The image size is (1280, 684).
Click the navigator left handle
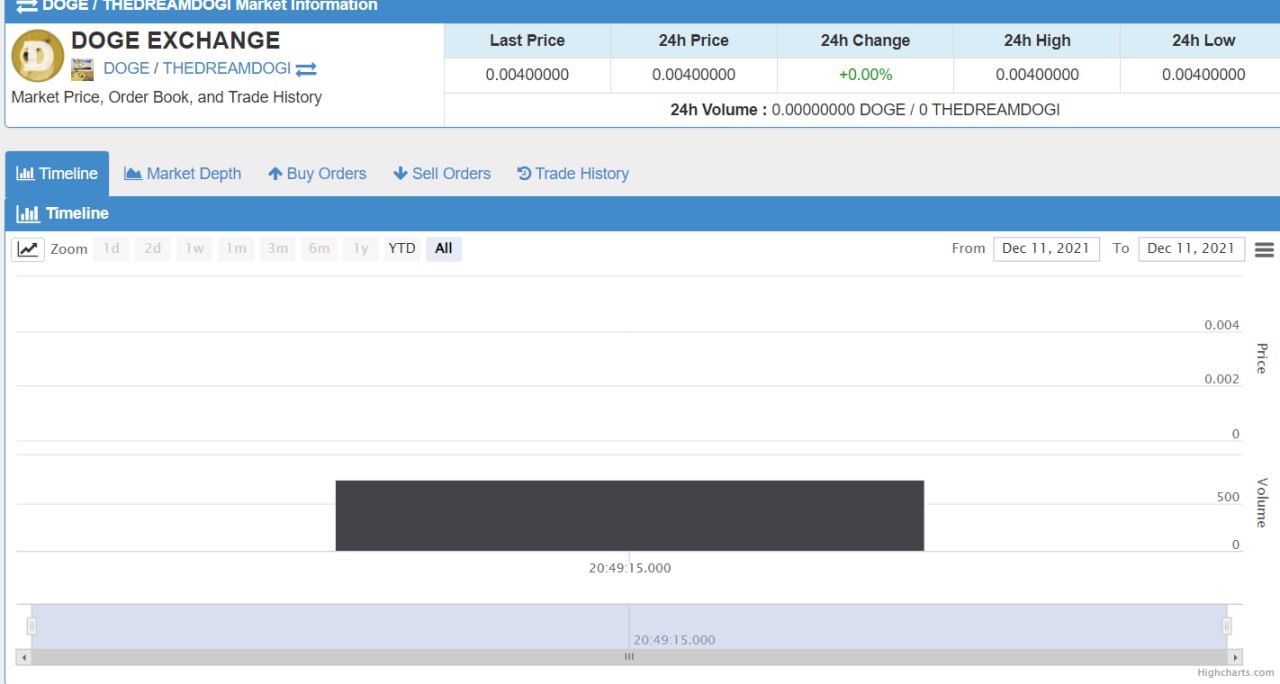32,626
